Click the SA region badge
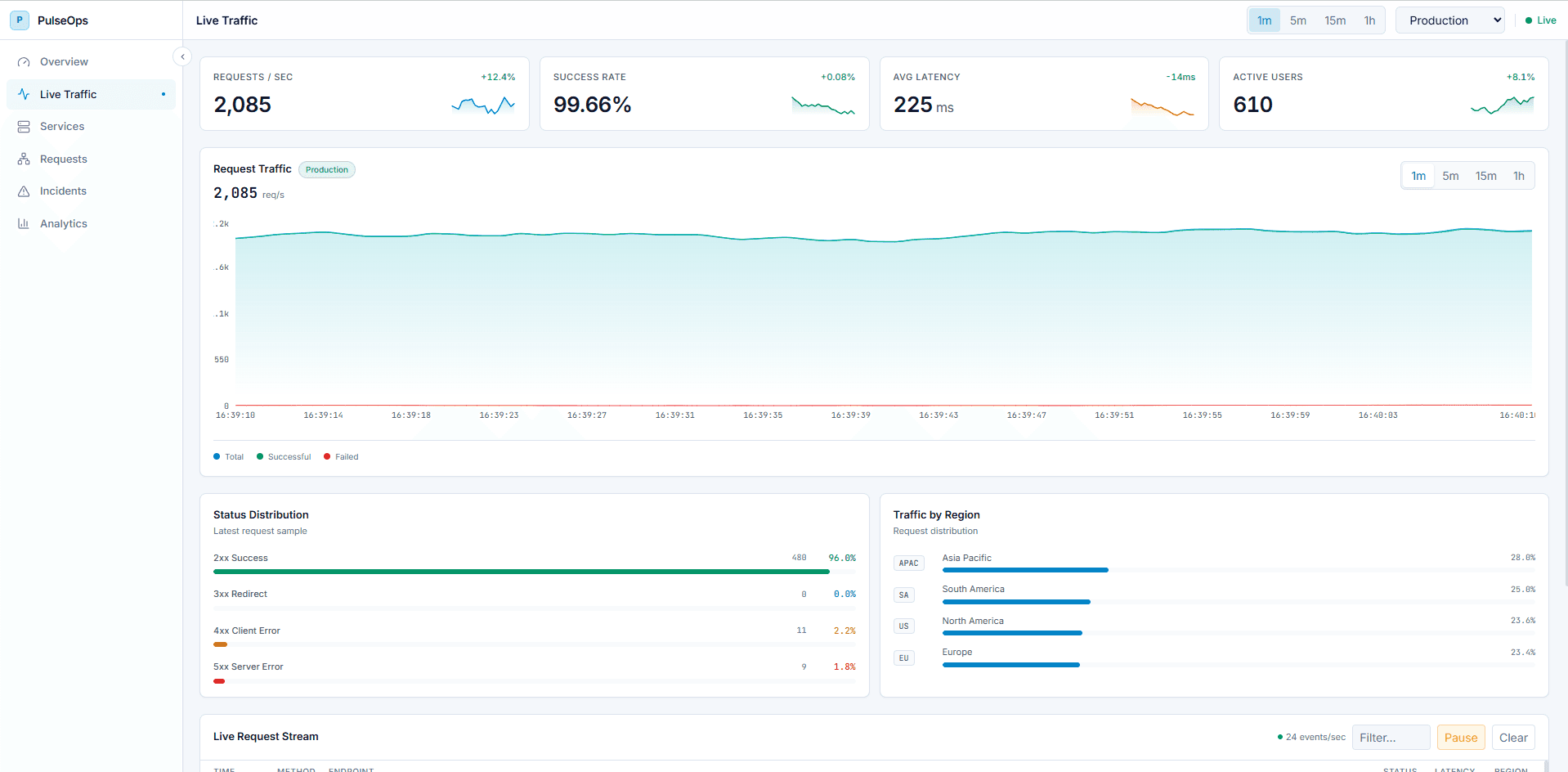Image resolution: width=1568 pixels, height=772 pixels. pyautogui.click(x=903, y=595)
